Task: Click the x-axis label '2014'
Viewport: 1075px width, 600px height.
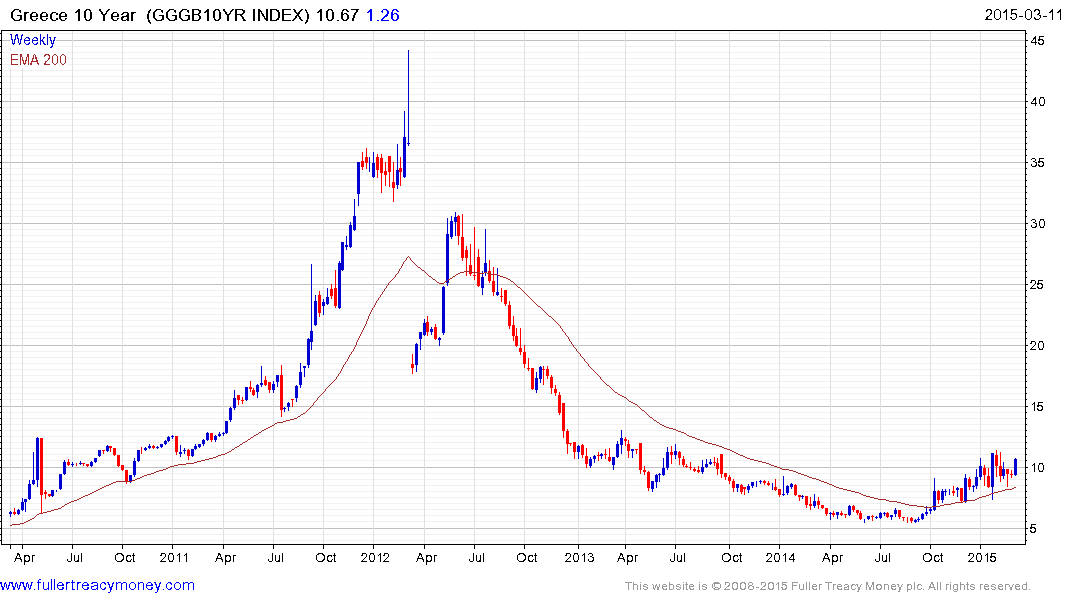Action: 780,558
